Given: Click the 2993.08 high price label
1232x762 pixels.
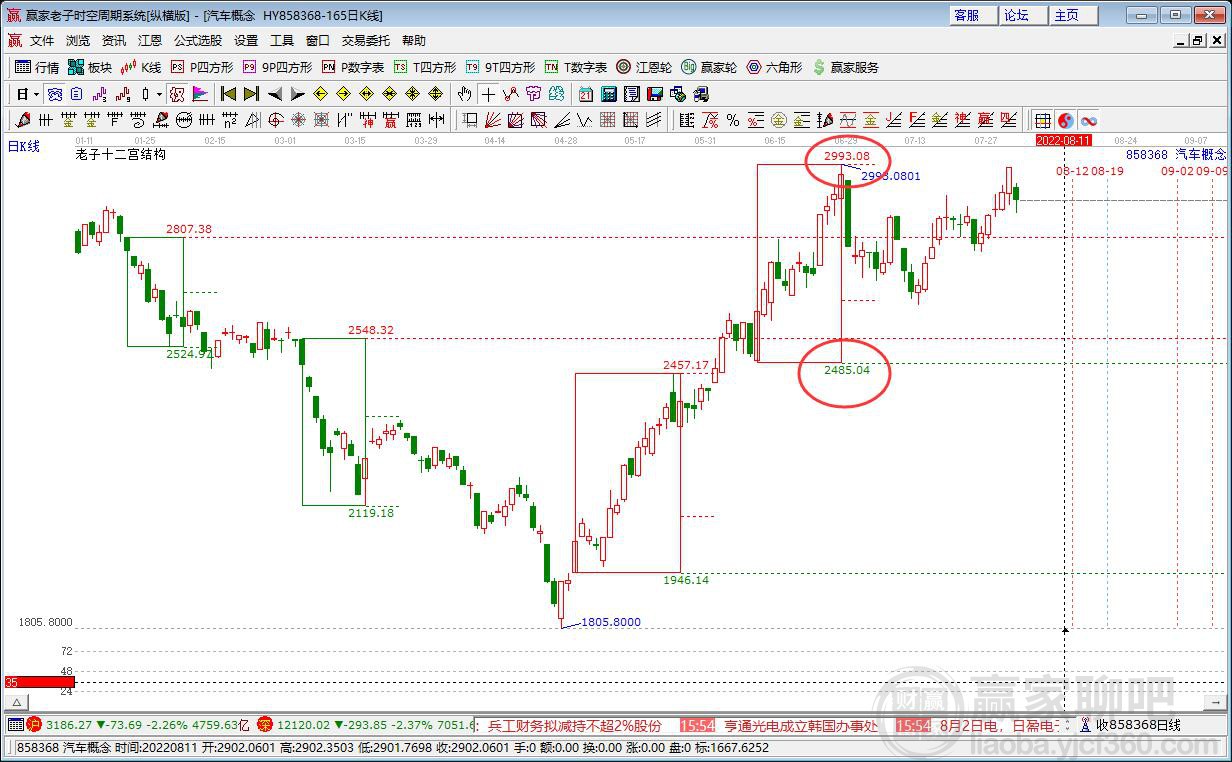Looking at the screenshot, I should 847,157.
